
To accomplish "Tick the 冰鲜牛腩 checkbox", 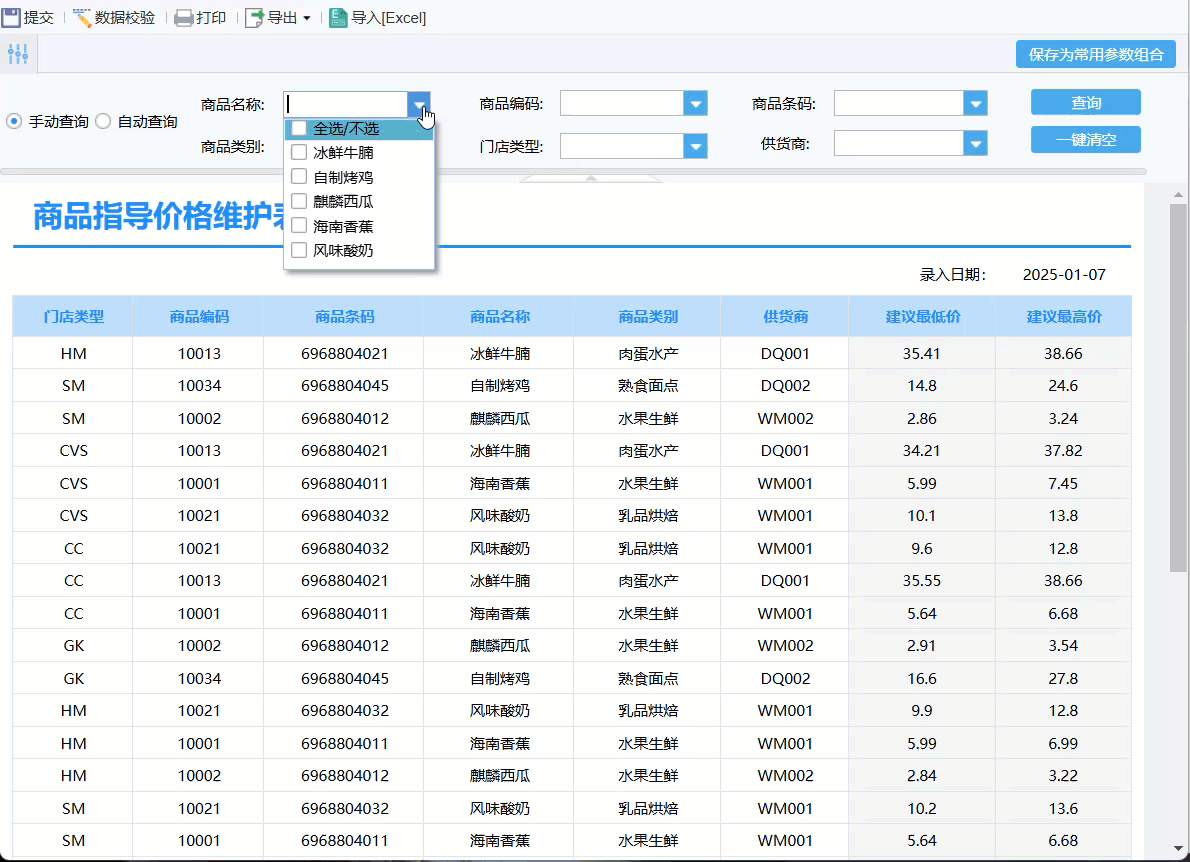I will pos(299,153).
